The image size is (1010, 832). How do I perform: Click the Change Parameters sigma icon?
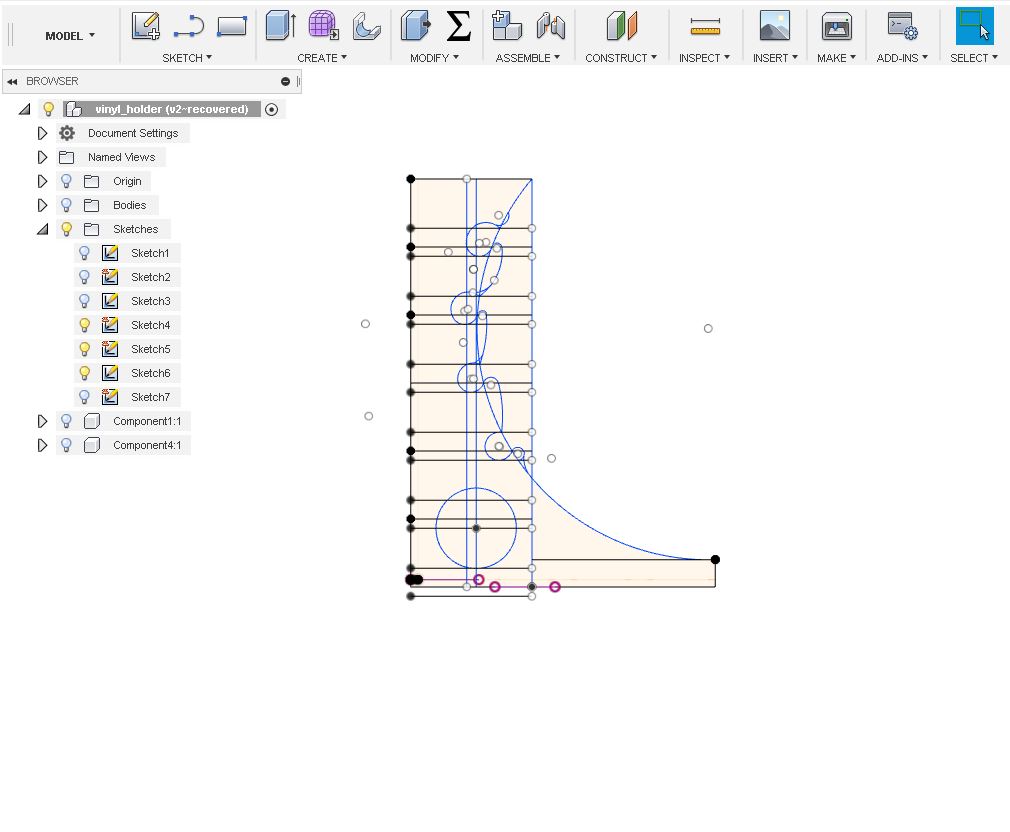[x=458, y=27]
